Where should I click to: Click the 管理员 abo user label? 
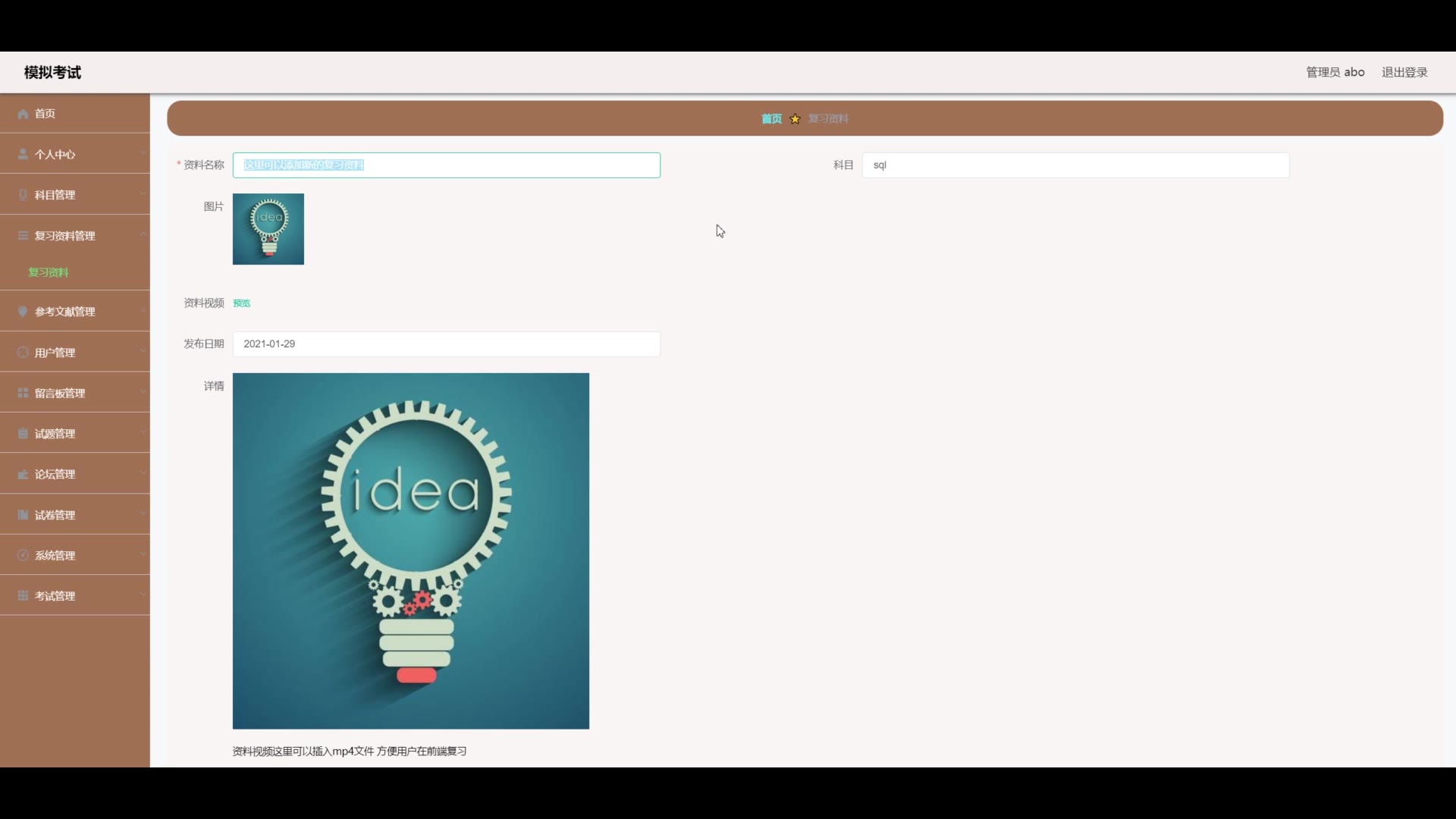(1335, 72)
